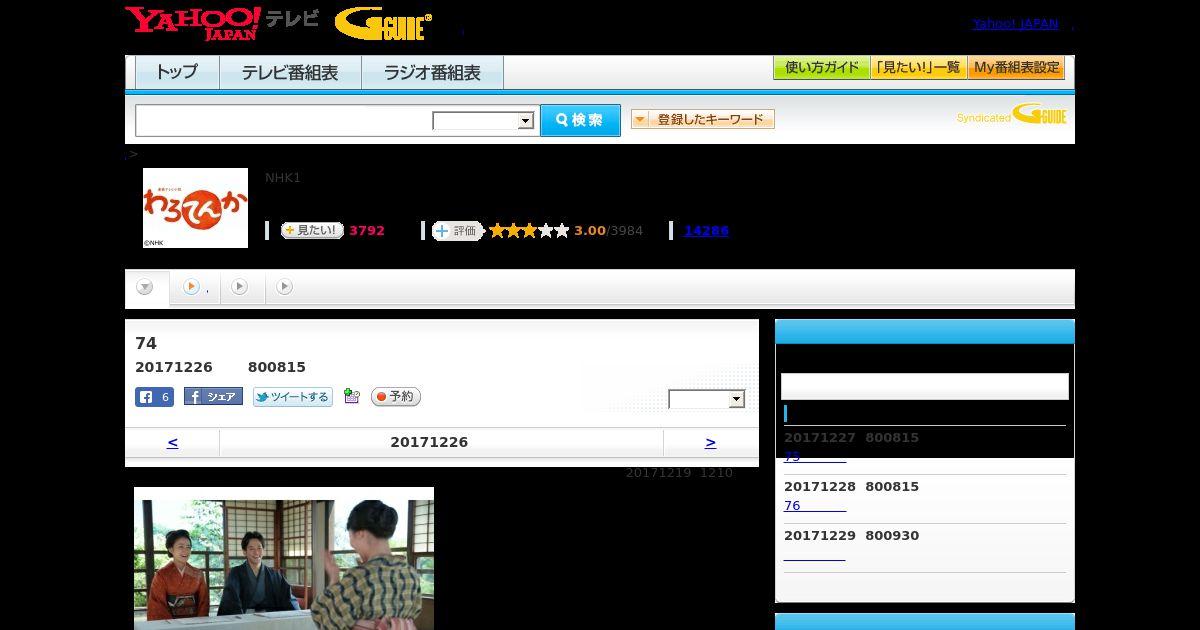Click the star rating display
The height and width of the screenshot is (630, 1200).
[x=529, y=231]
